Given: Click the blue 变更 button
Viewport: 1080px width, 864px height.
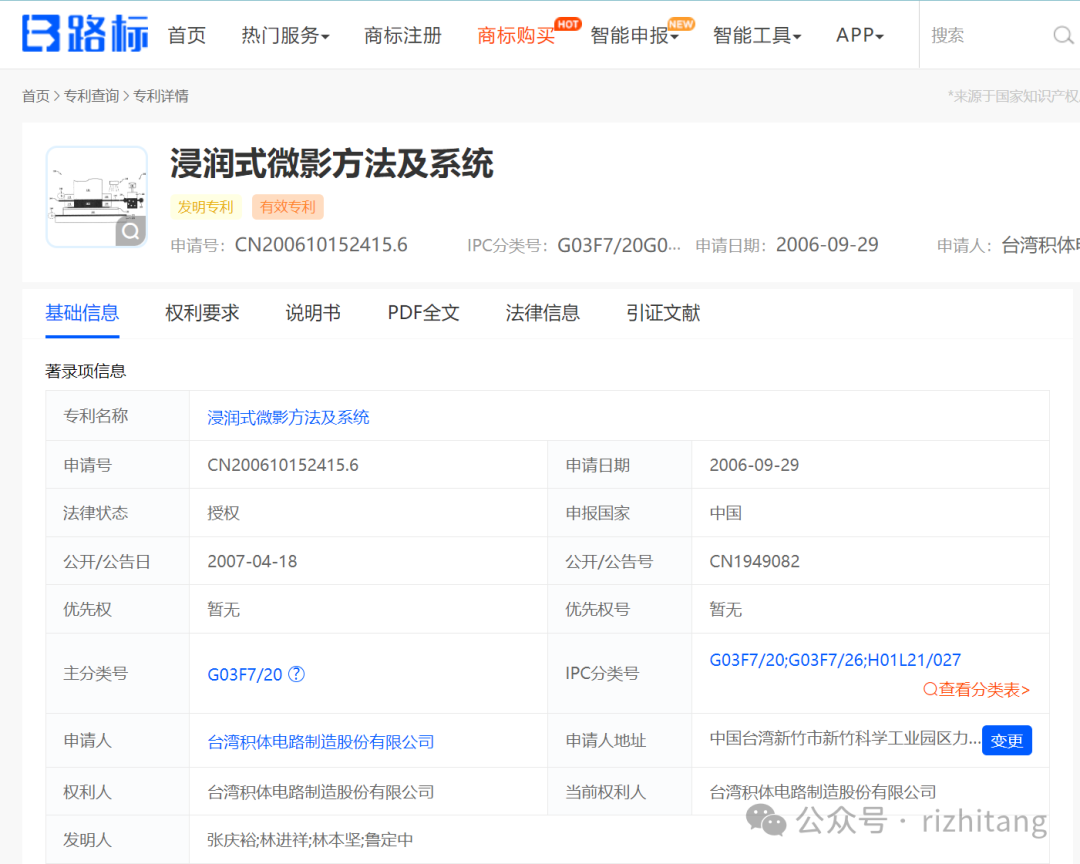Looking at the screenshot, I should pos(1007,741).
